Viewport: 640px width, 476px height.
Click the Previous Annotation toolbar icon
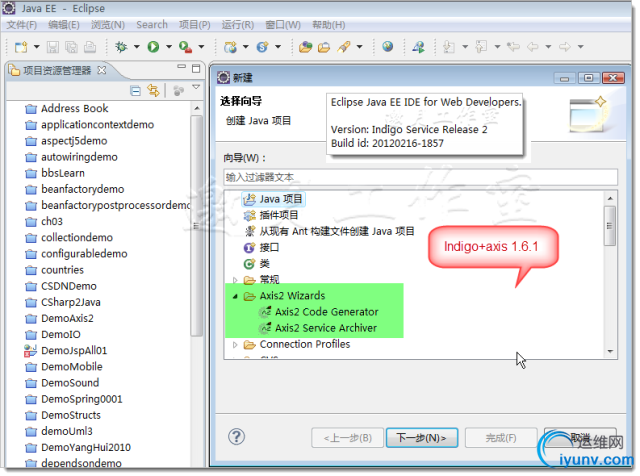(x=482, y=47)
